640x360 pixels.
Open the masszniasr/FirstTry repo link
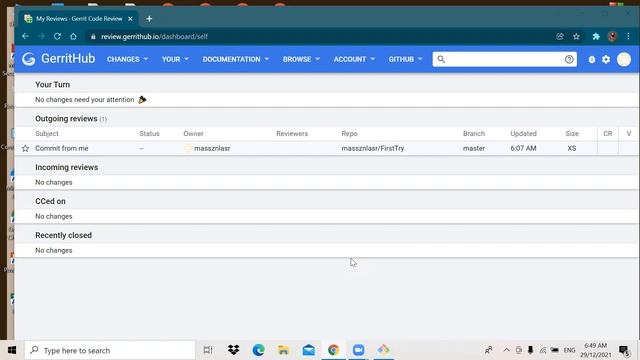coord(373,149)
